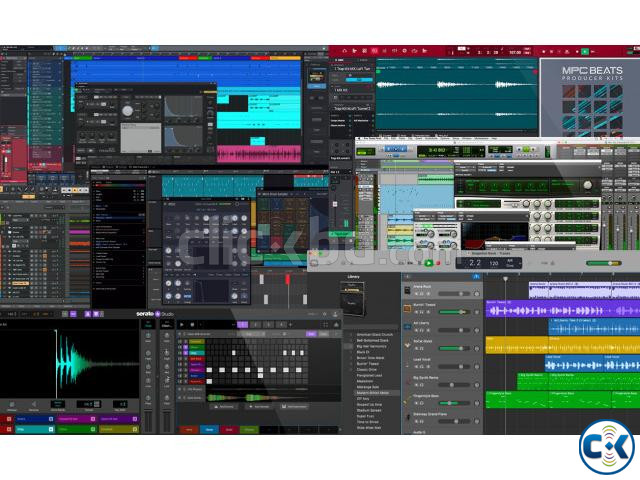
Task: Choose Classic Drive in the Library patch list
Action: (x=367, y=369)
